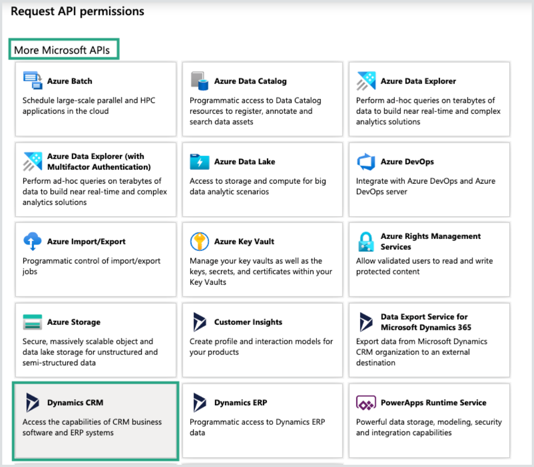This screenshot has height=467, width=534.
Task: Click 'Integrate with Azure DevOps' description
Action: 426,186
